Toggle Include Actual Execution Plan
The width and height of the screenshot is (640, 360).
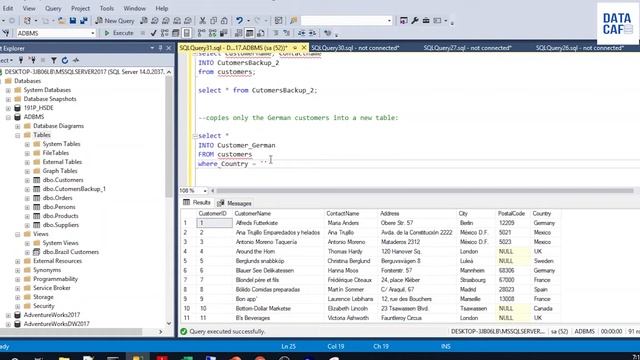(202, 33)
